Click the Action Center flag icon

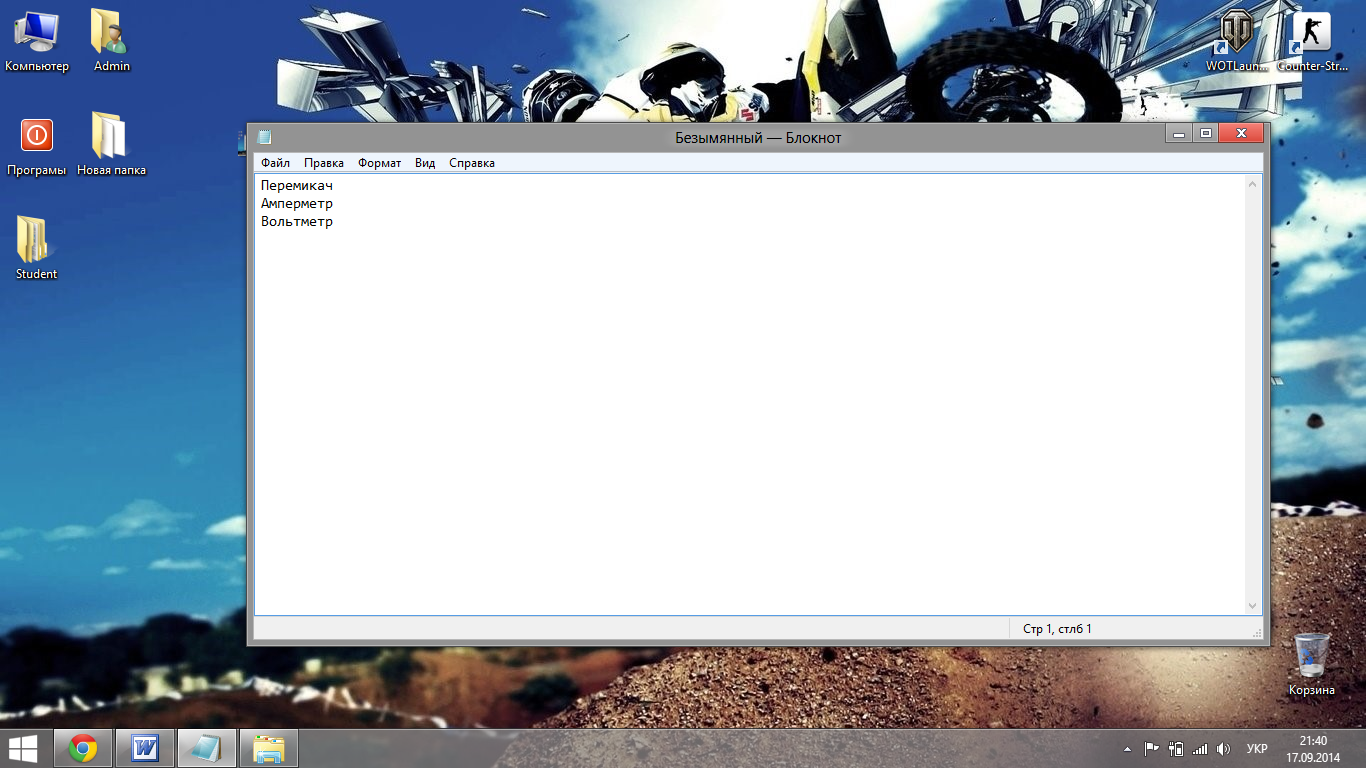(1152, 748)
